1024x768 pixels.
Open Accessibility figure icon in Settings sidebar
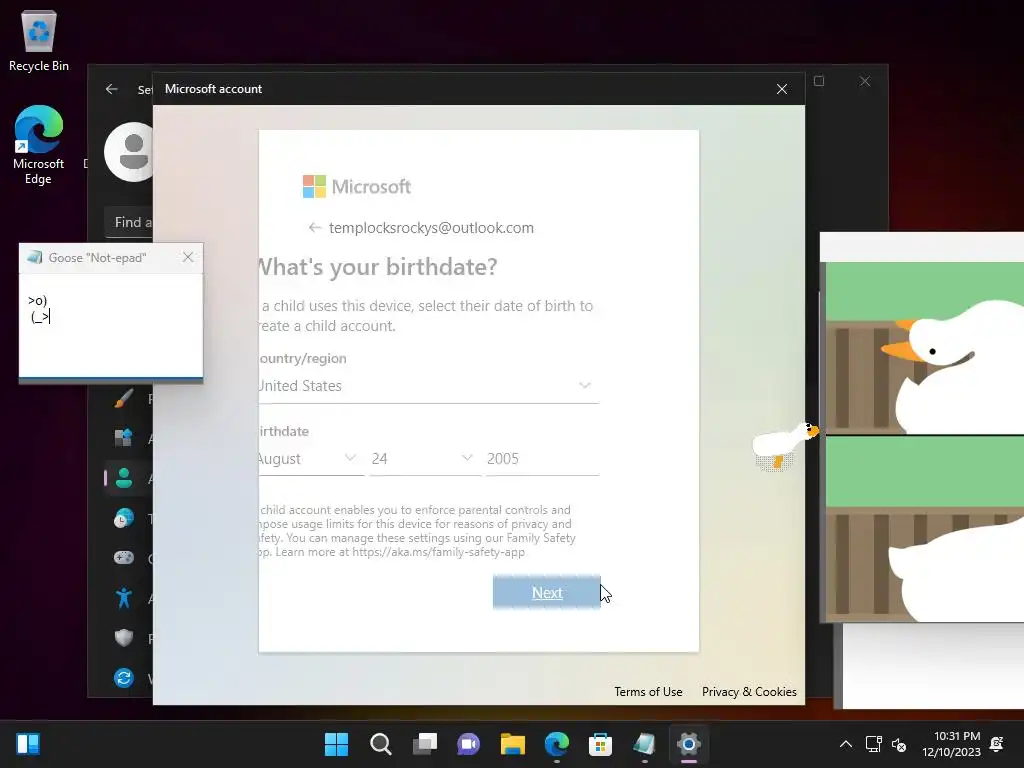click(x=123, y=598)
